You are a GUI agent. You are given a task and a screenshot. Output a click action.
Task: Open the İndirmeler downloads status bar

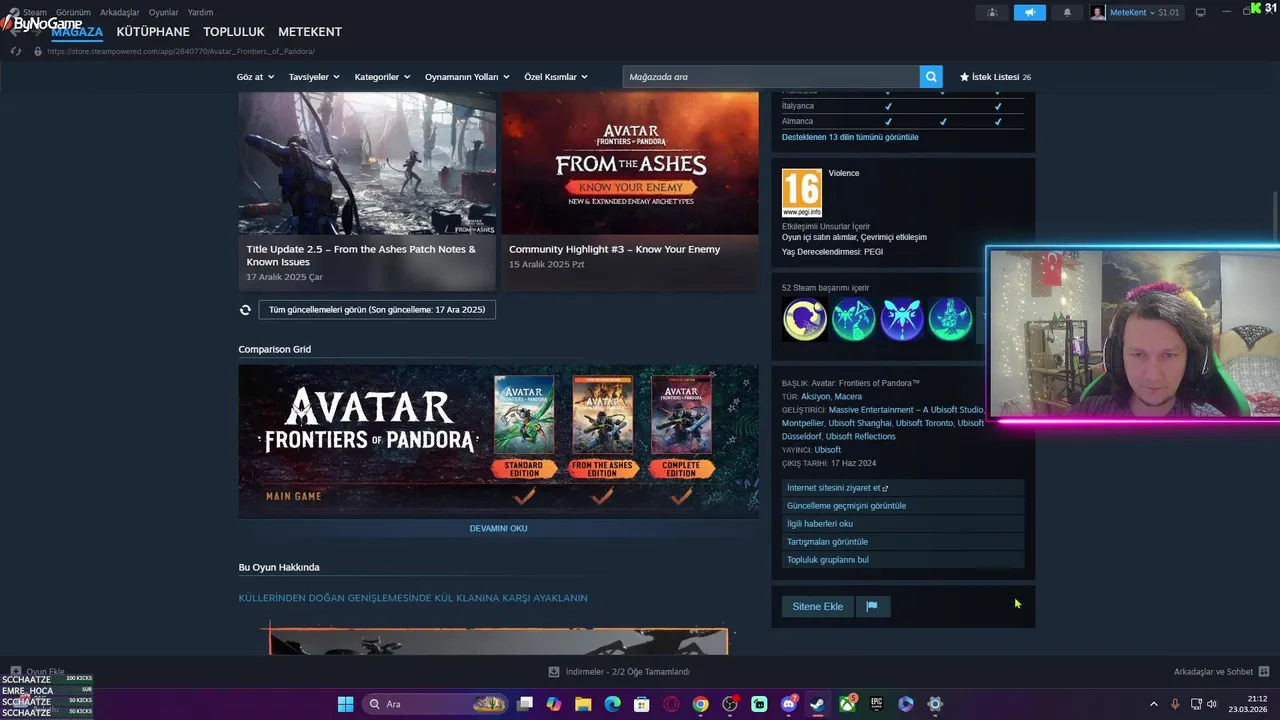(x=619, y=672)
